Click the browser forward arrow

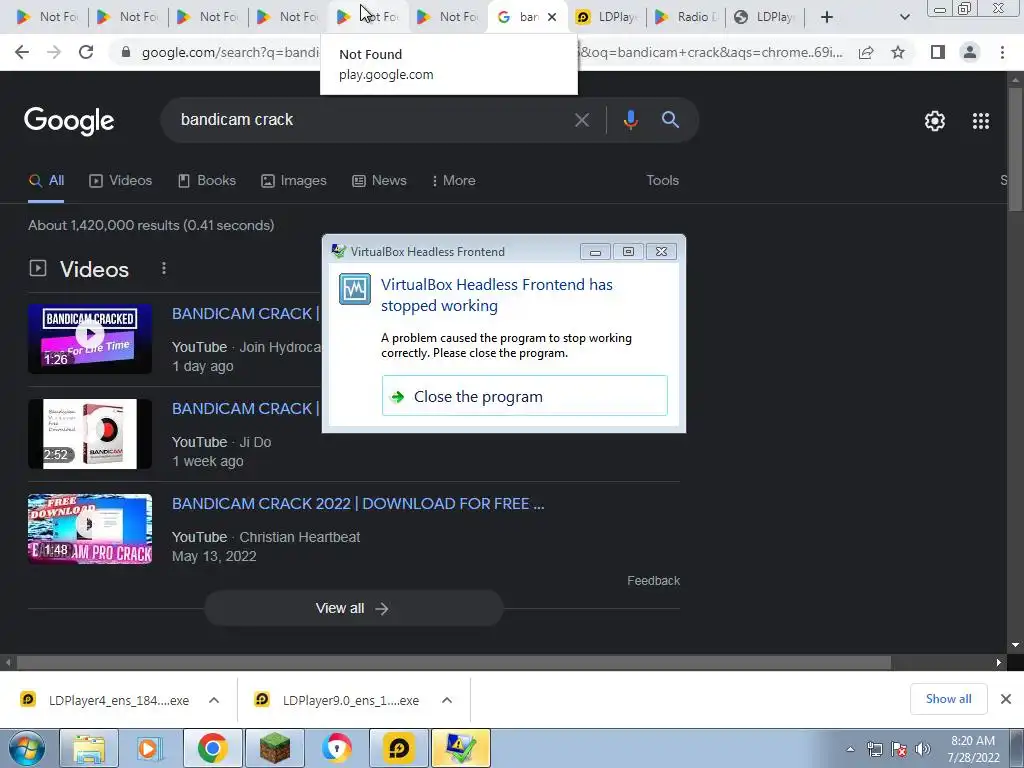(x=54, y=52)
